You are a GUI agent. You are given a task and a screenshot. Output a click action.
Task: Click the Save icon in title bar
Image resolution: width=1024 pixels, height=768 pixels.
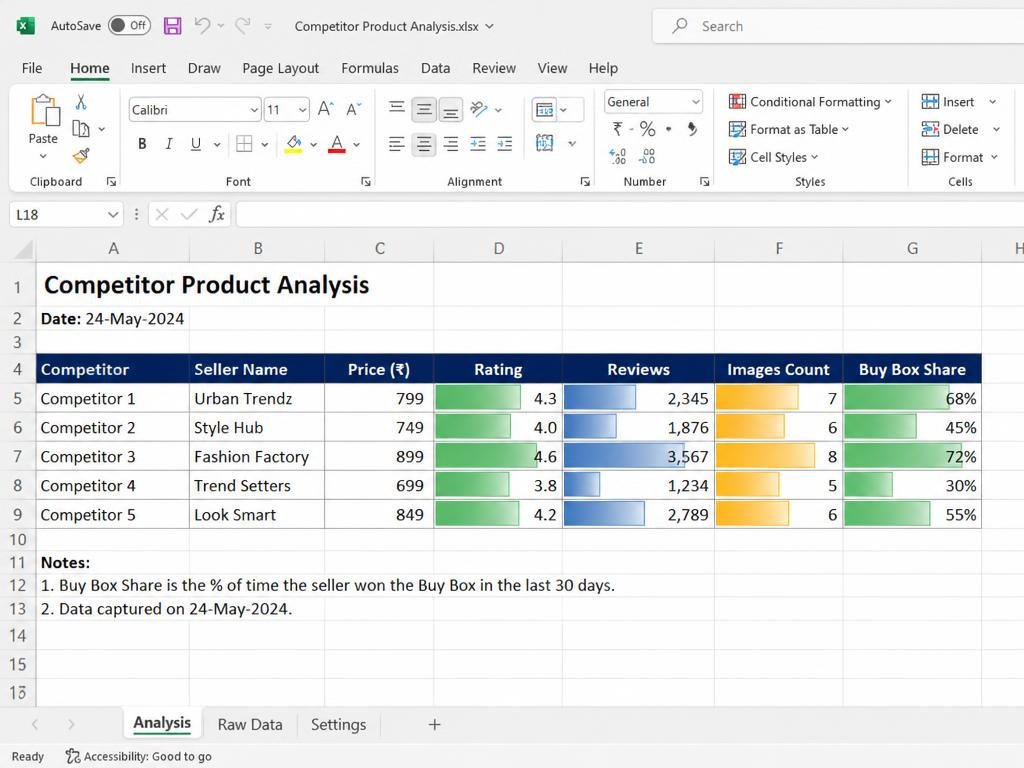click(x=172, y=26)
